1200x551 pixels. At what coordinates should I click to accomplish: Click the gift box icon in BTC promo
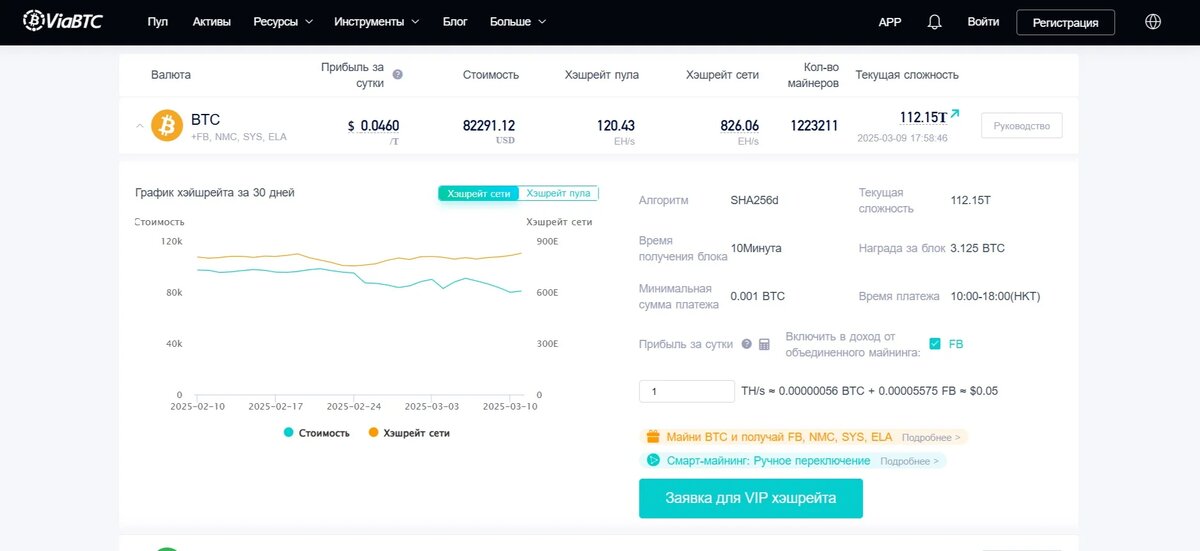tap(653, 437)
